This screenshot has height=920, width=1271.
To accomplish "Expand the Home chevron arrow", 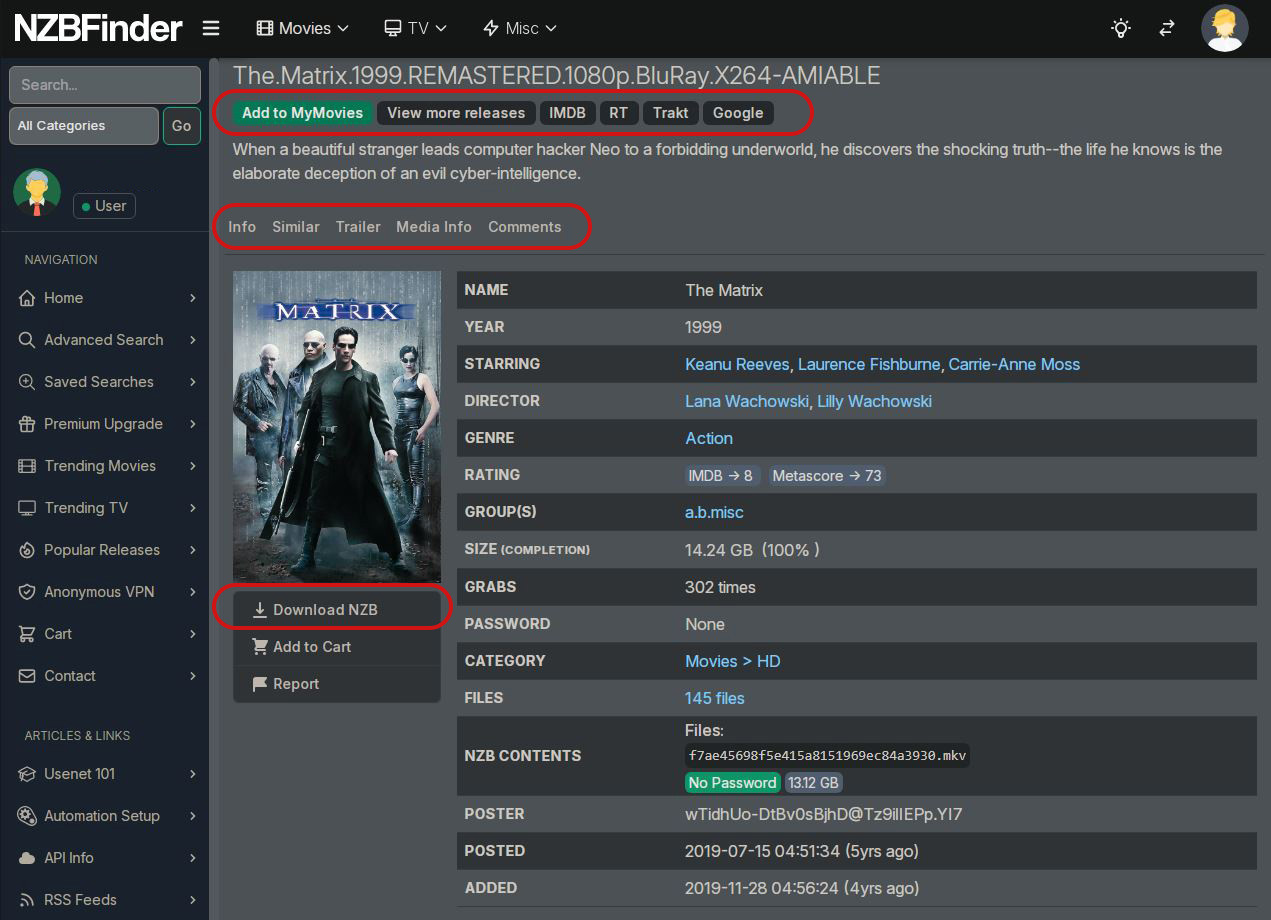I will 193,298.
